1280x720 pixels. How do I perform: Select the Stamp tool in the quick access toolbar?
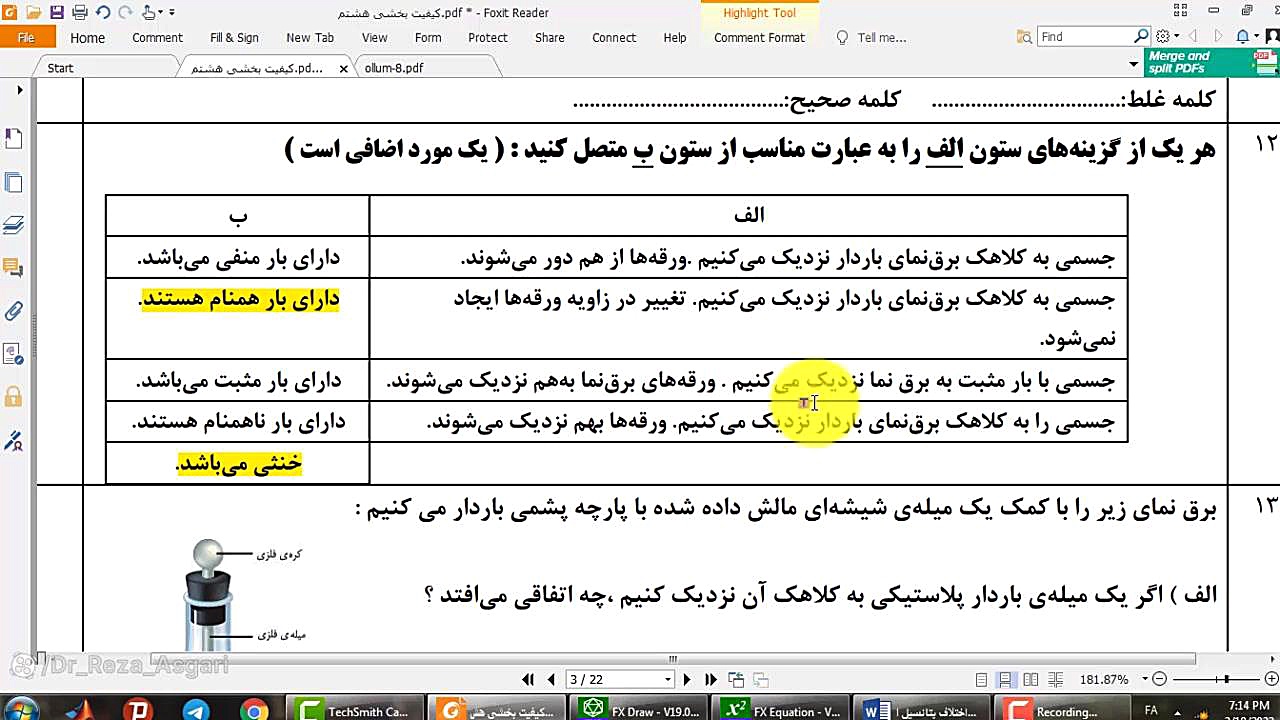148,11
